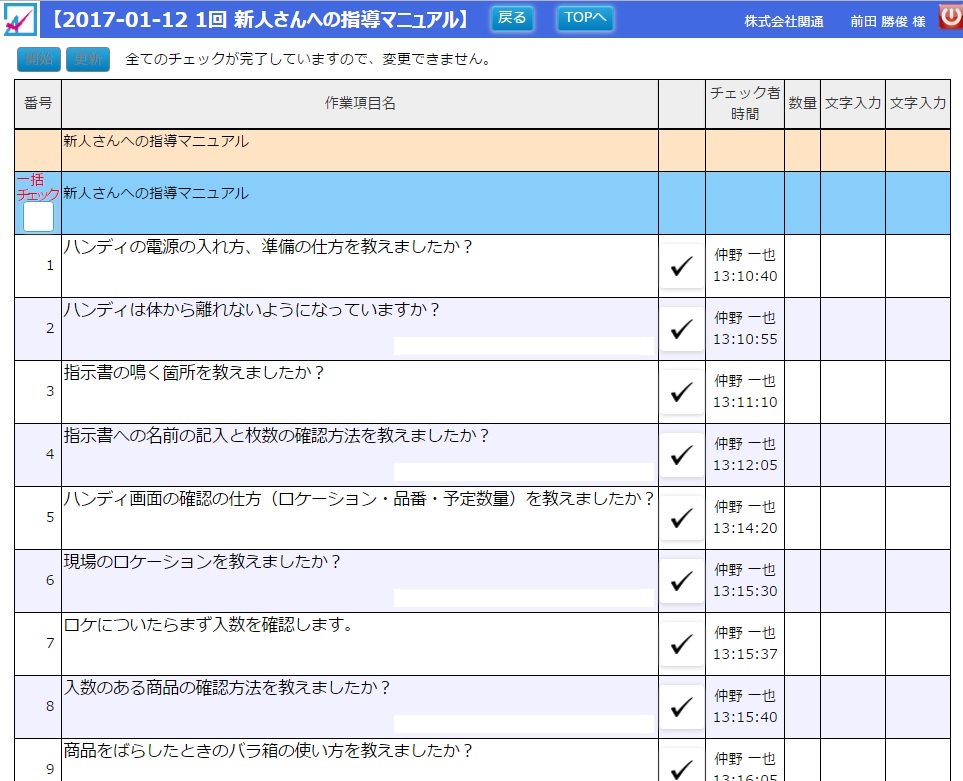Toggle the checkmark for item 6 現場のロケーション
Viewport: 963px width, 781px height.
point(681,581)
